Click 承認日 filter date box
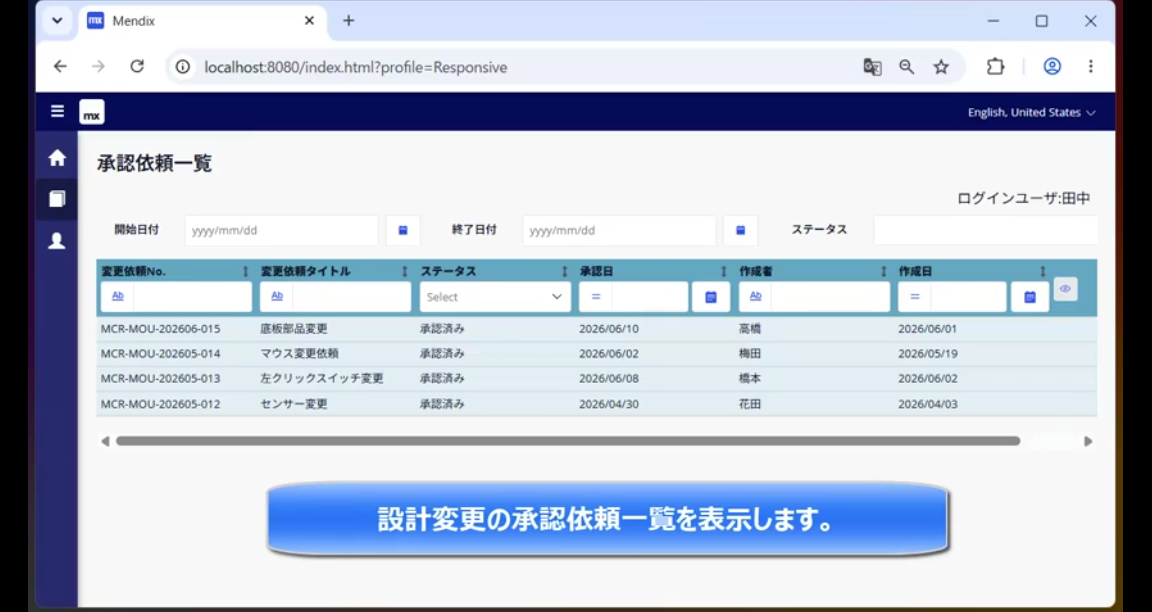 tap(650, 297)
